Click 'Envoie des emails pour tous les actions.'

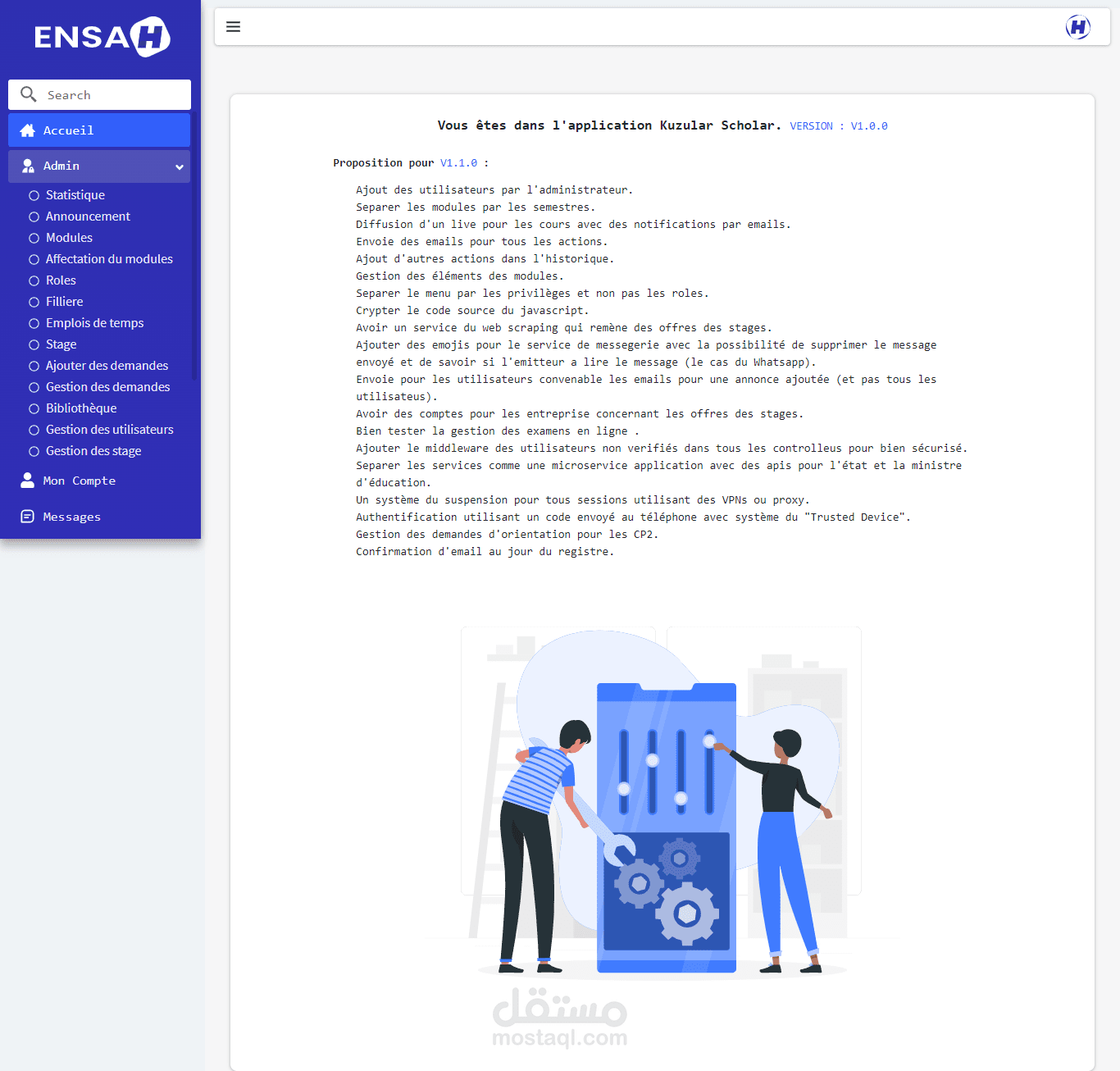[482, 242]
